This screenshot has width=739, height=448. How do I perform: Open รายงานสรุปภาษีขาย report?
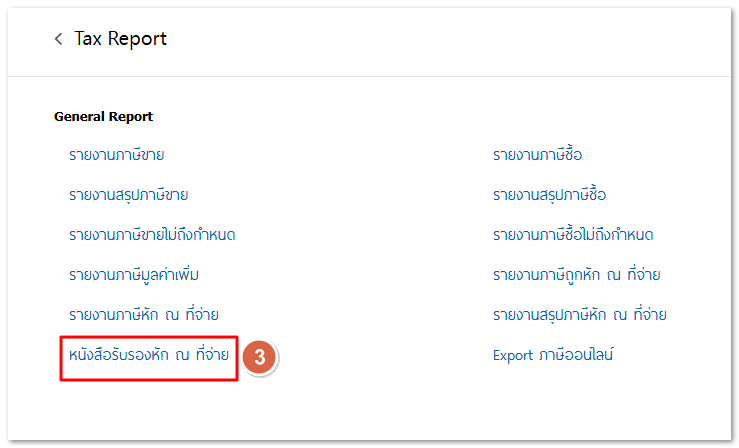128,194
